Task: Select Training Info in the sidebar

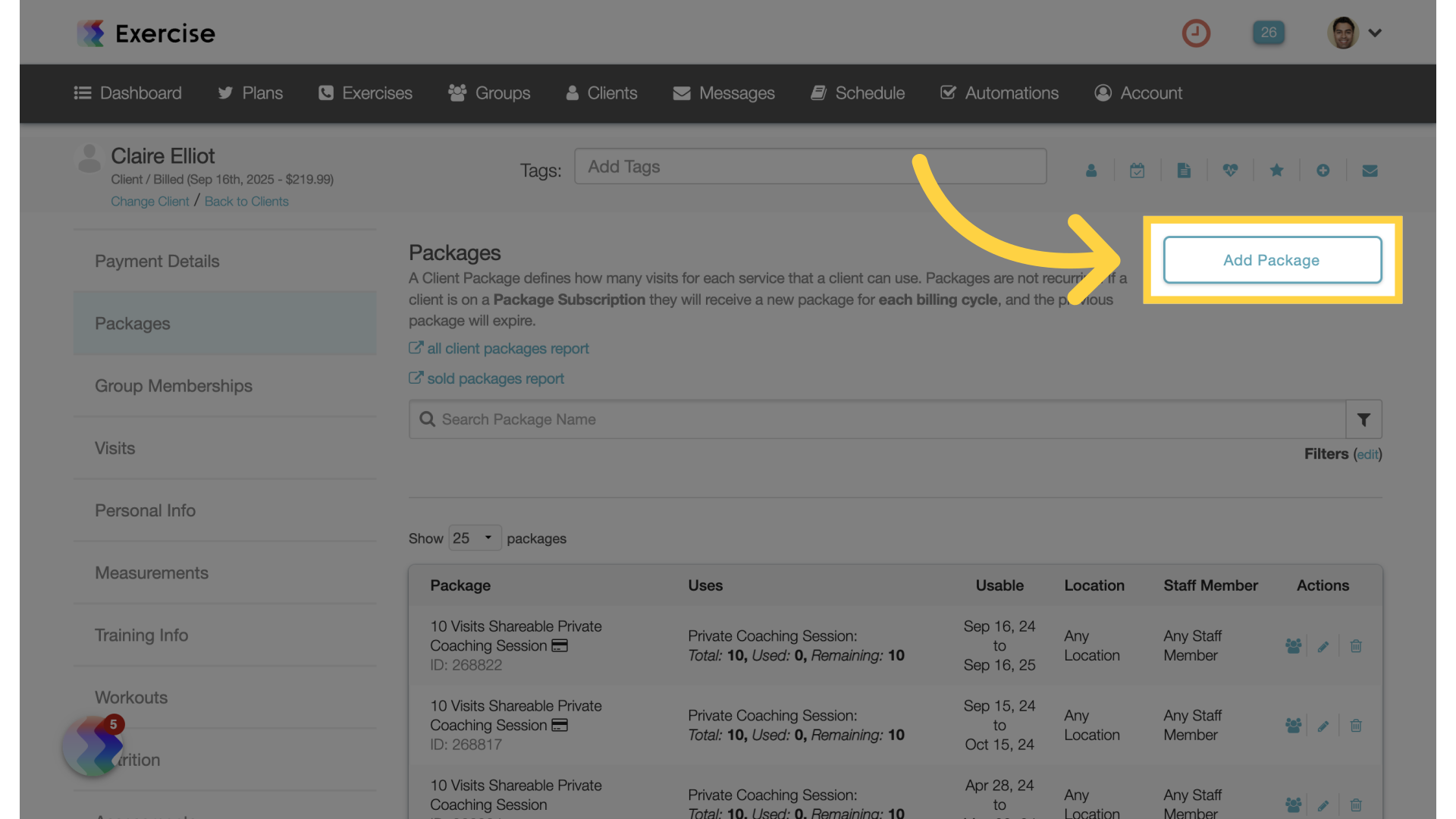Action: 224,635
